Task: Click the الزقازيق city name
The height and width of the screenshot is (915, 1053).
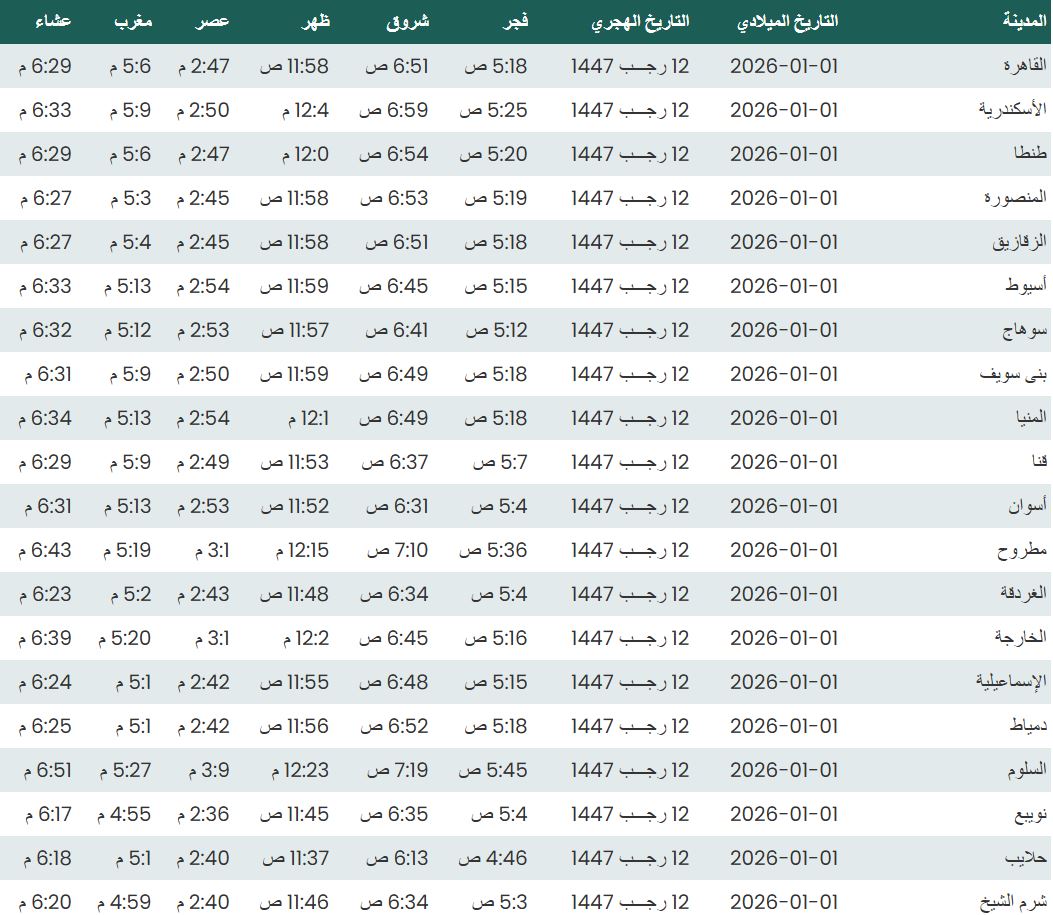Action: [1019, 242]
